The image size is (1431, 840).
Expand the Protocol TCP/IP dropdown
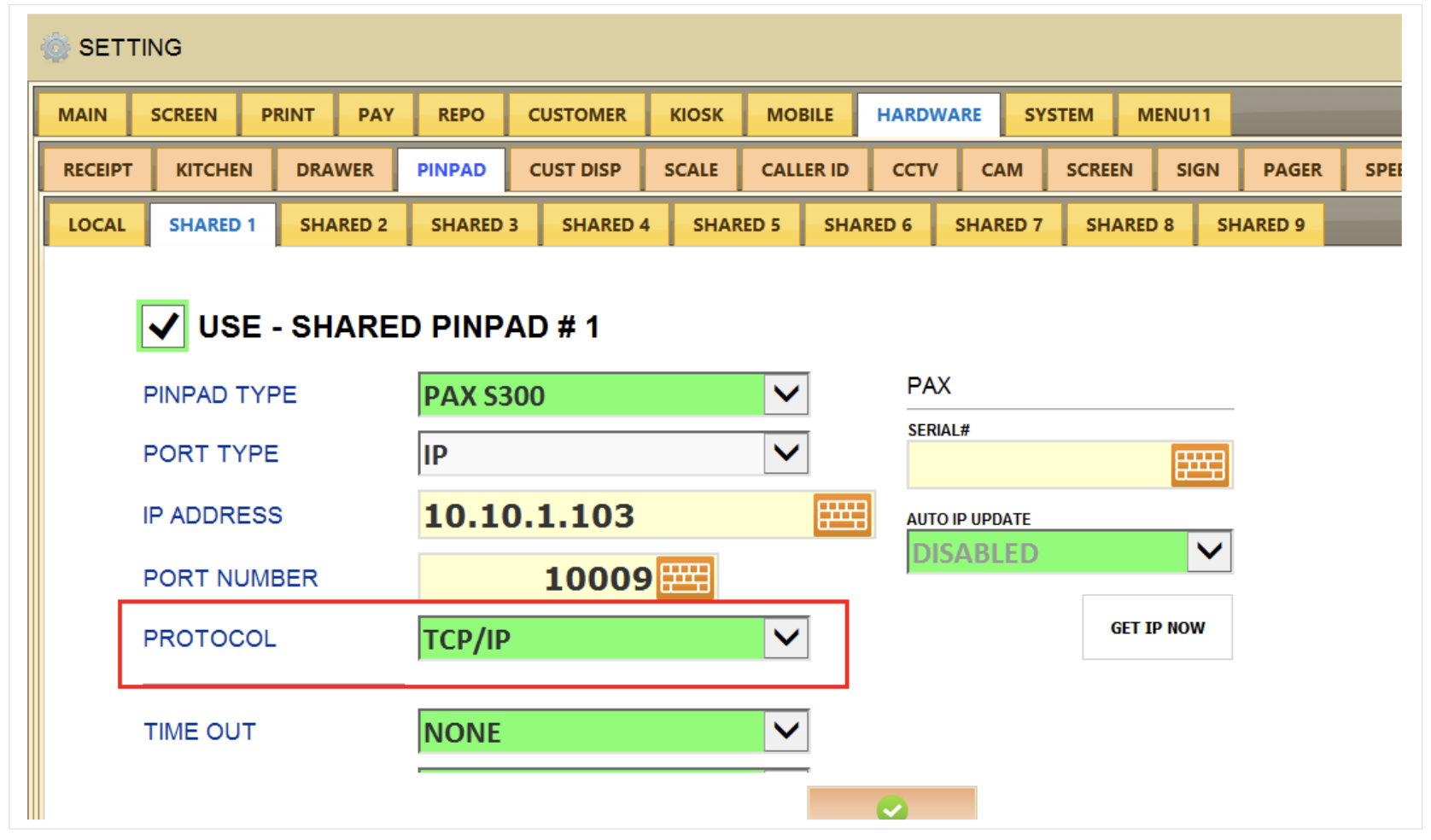point(786,639)
